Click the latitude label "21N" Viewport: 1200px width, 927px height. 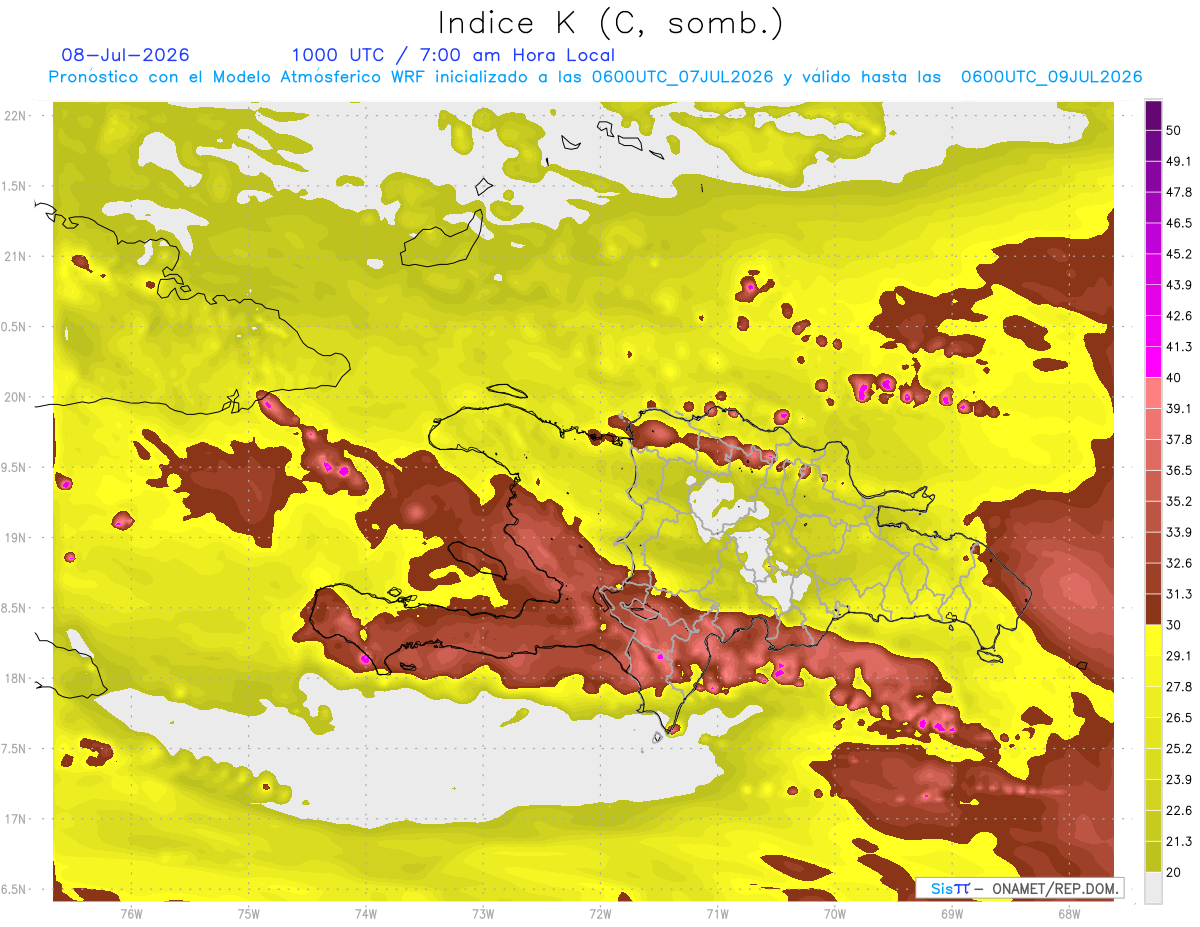(x=16, y=257)
